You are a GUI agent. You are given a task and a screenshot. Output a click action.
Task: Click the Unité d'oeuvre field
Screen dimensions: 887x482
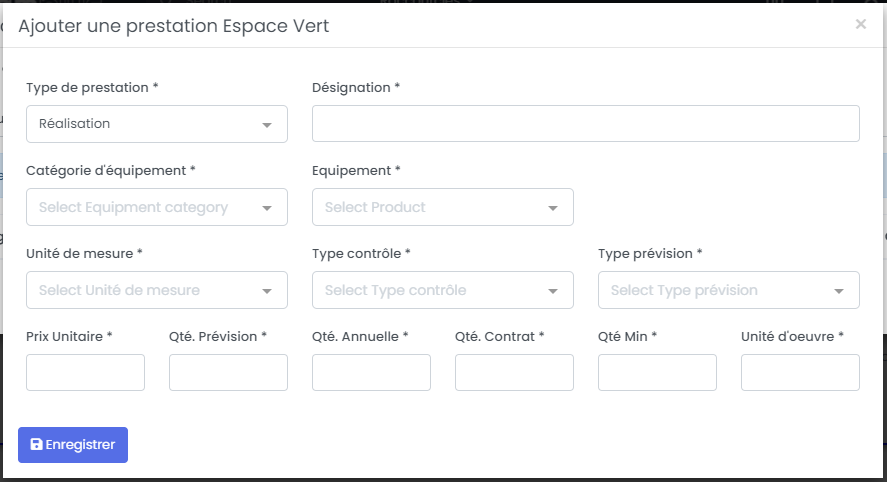[800, 372]
